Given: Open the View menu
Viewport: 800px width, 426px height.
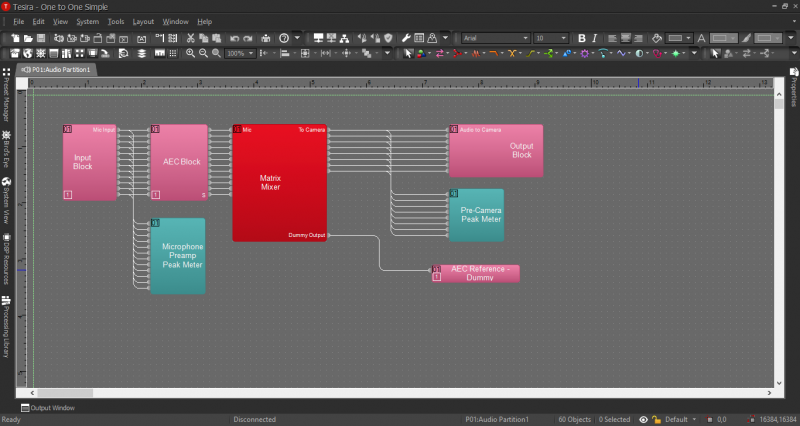Looking at the screenshot, I should (x=60, y=21).
